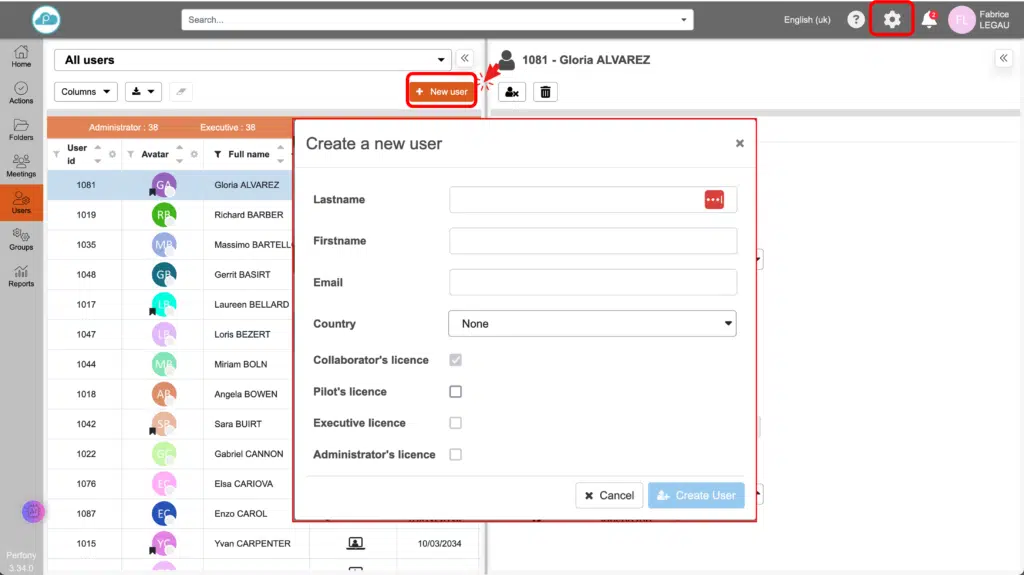The image size is (1024, 575).
Task: Click the Cancel button
Action: (608, 495)
